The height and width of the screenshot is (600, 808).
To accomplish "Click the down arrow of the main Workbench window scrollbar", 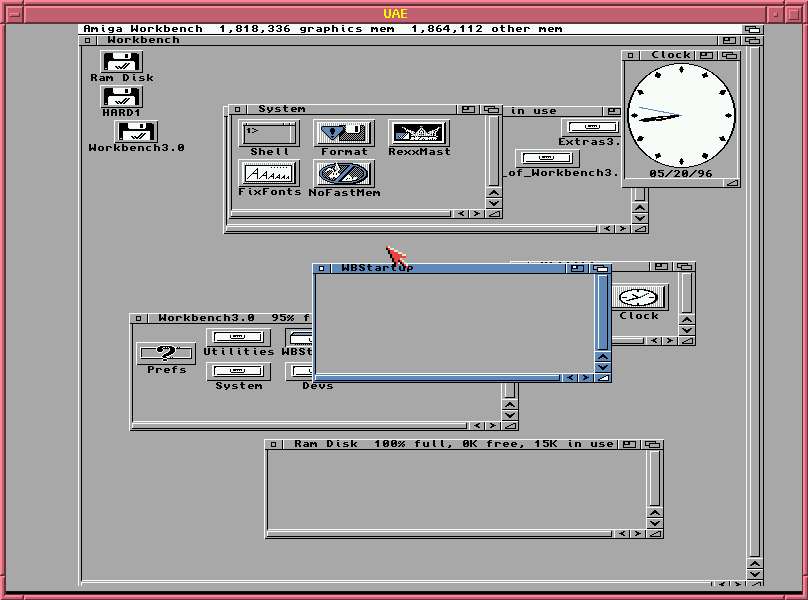I will (755, 574).
